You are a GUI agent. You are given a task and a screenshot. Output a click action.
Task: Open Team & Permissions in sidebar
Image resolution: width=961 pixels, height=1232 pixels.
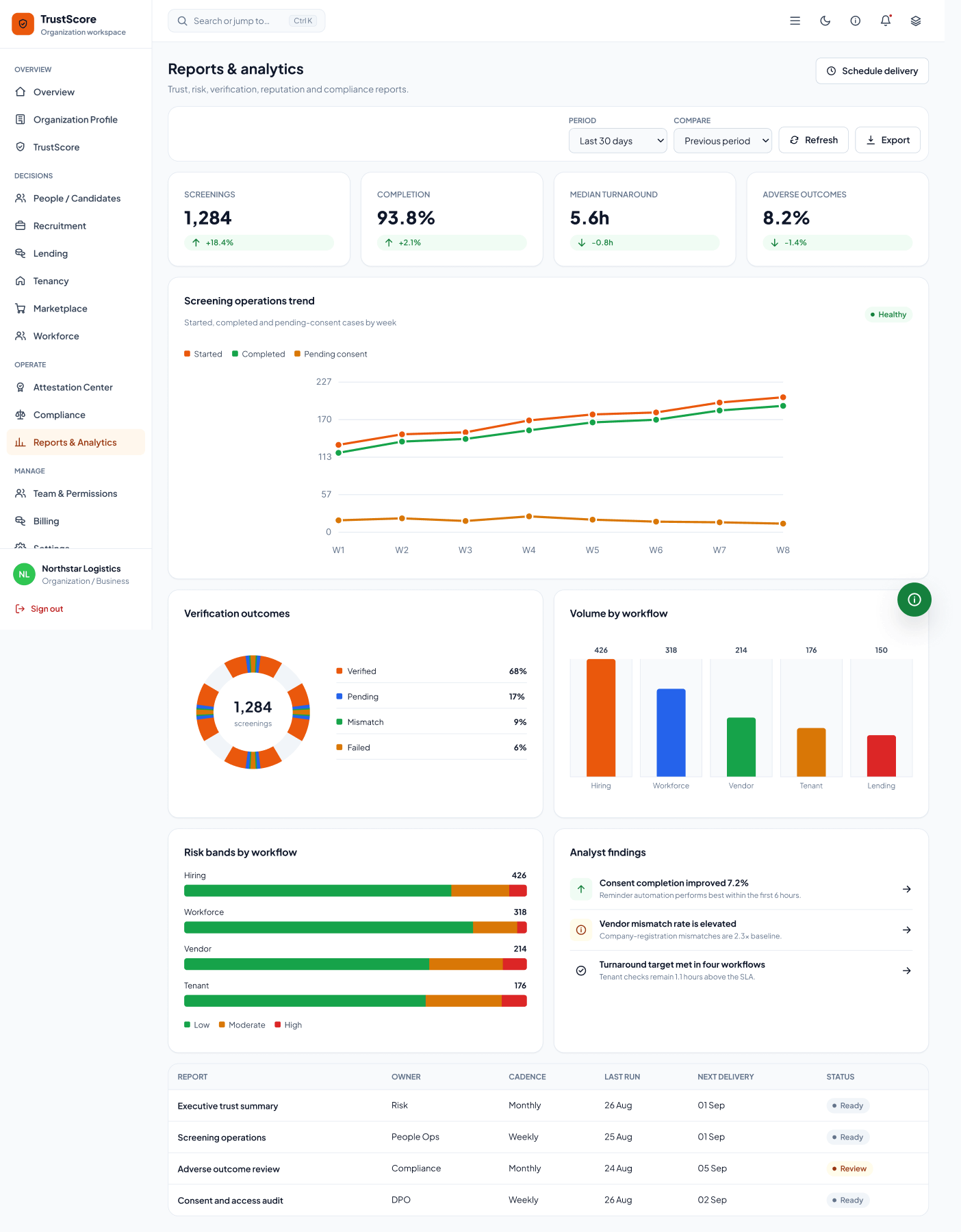pos(76,493)
